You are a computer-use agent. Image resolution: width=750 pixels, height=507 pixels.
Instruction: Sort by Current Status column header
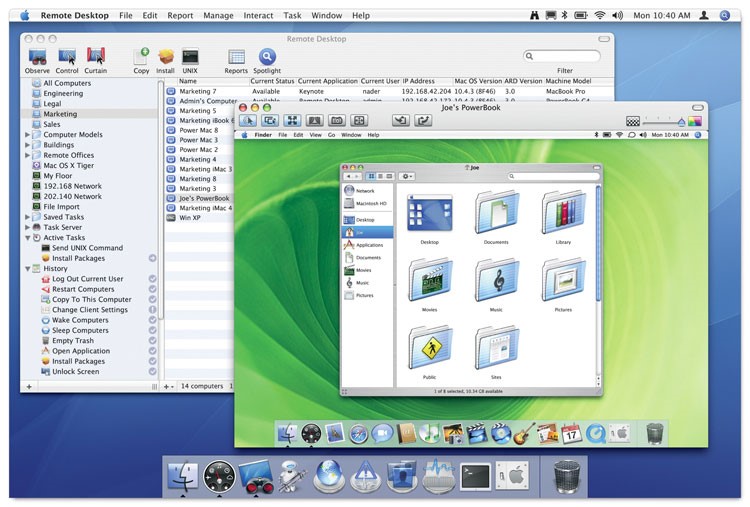click(272, 81)
